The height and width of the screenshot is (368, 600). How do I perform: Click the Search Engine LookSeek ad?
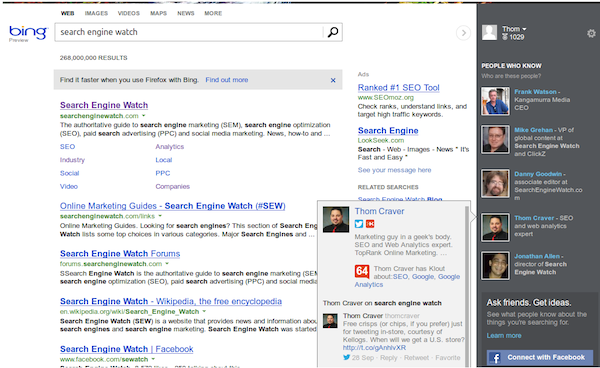[x=388, y=130]
